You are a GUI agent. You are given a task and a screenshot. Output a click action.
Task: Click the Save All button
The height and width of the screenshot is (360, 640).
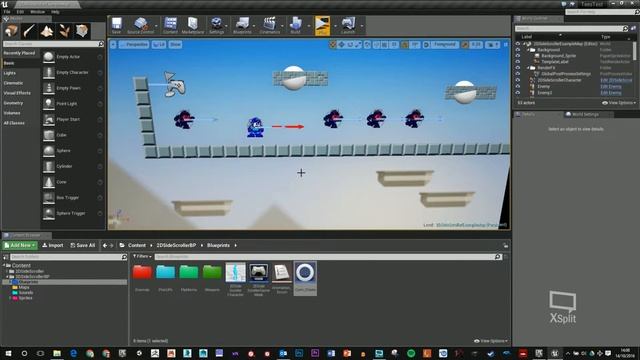click(x=82, y=245)
